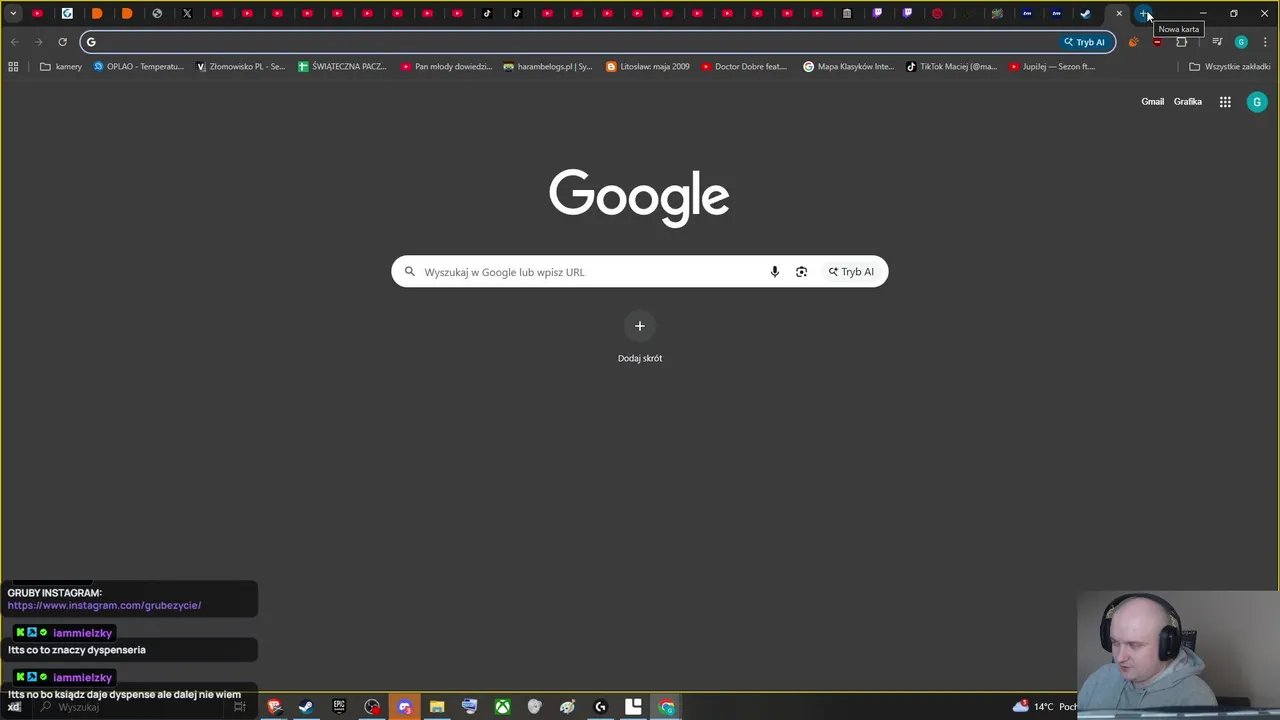Open the Doctor Dobre feat... bookmark
Viewport: 1280px width, 720px height.
coord(744,67)
